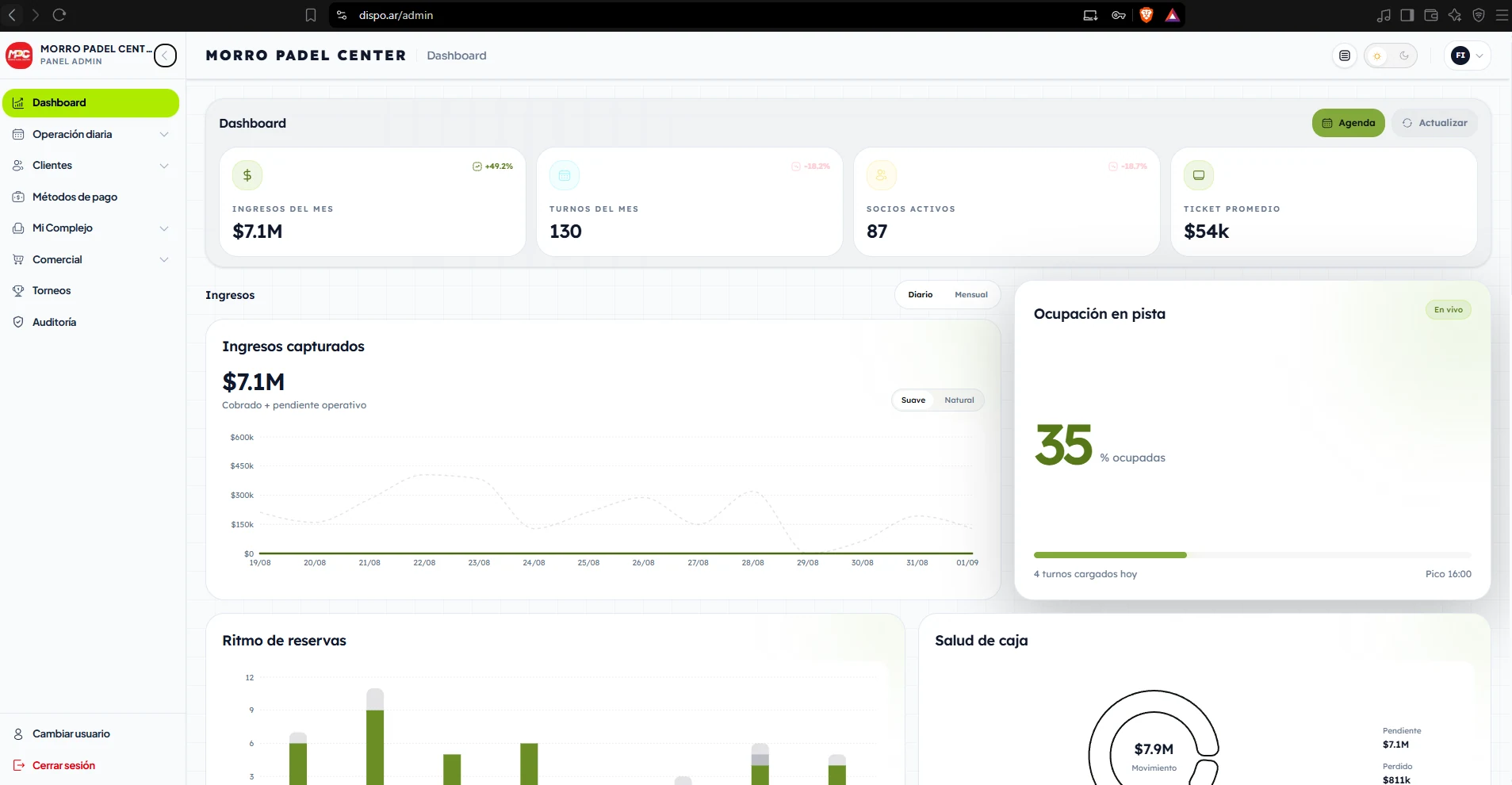
Task: Click the tallest green bar in Ritmo de reservas
Action: 375,747
